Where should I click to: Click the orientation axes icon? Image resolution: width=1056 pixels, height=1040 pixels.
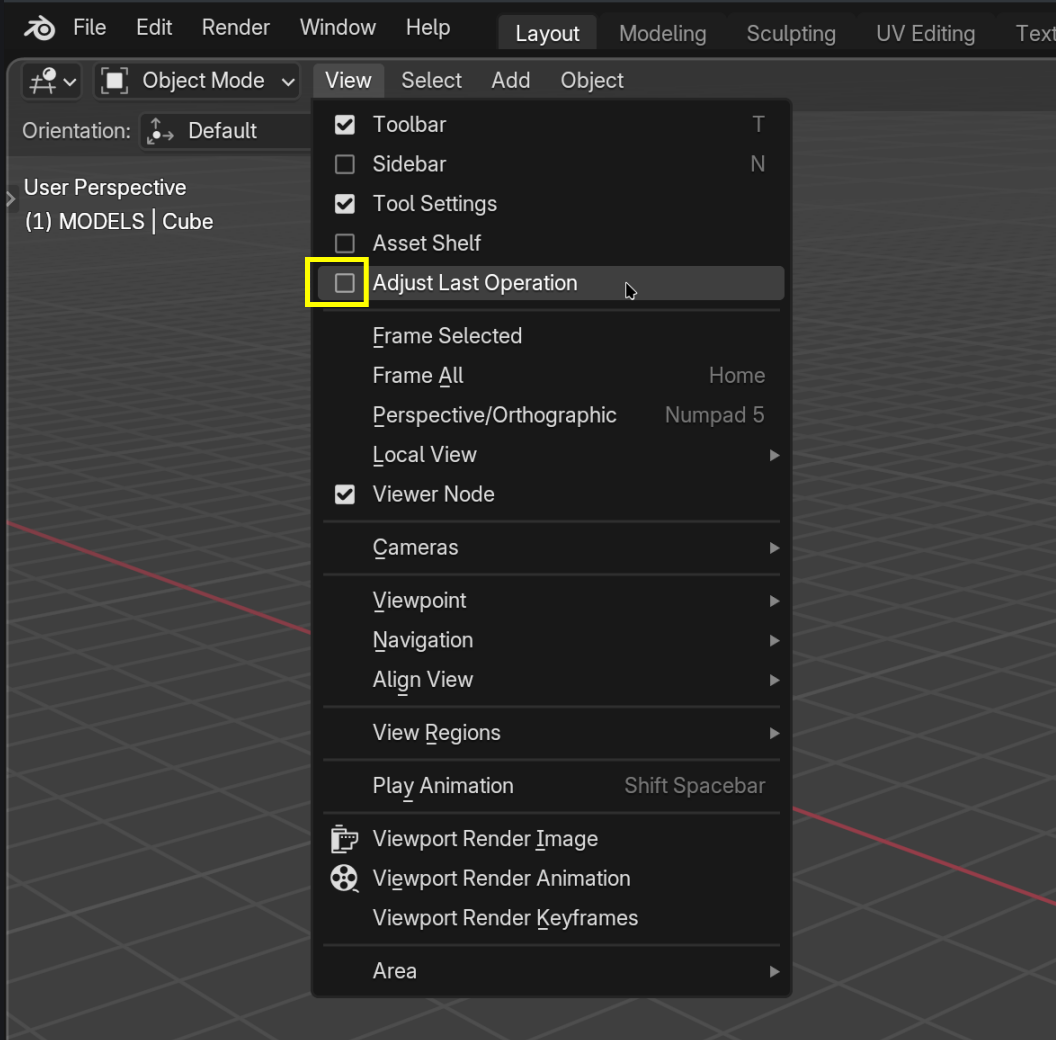coord(159,131)
